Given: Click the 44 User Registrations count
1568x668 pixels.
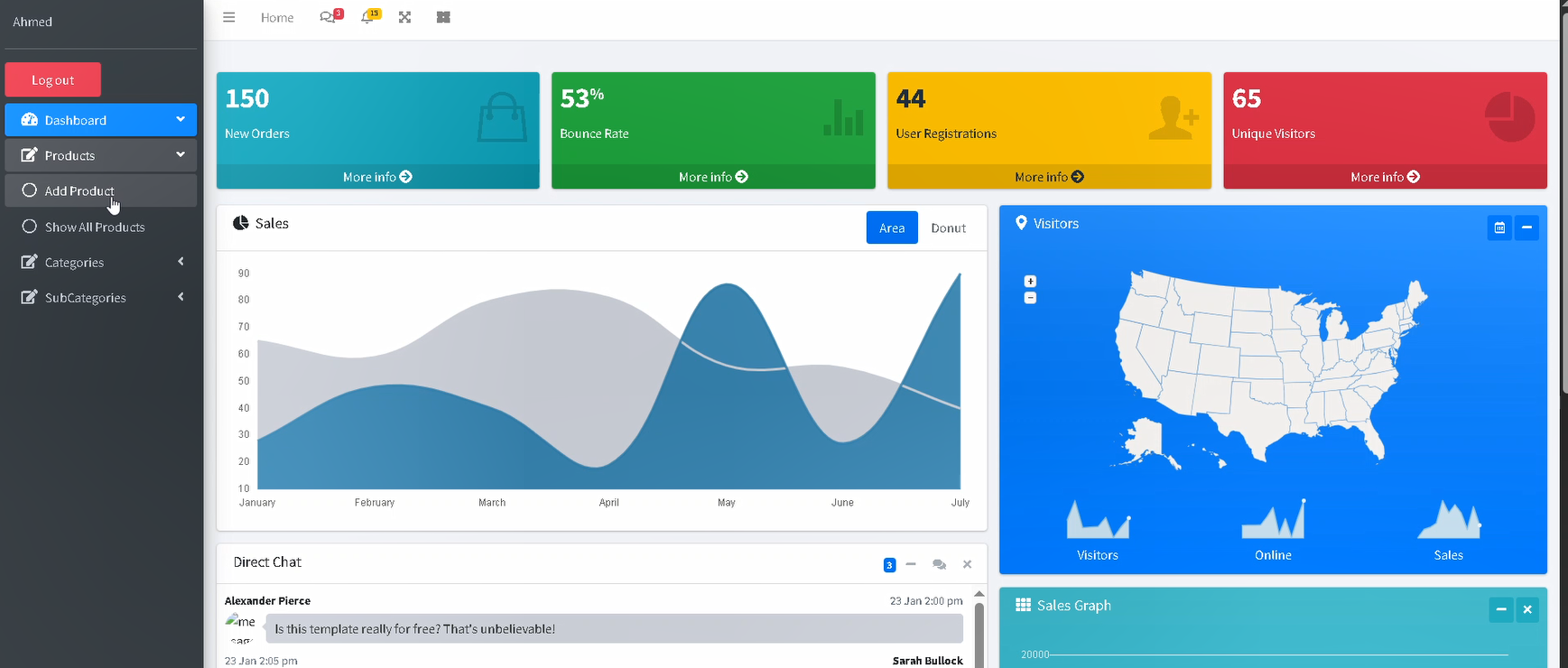Looking at the screenshot, I should [x=911, y=98].
